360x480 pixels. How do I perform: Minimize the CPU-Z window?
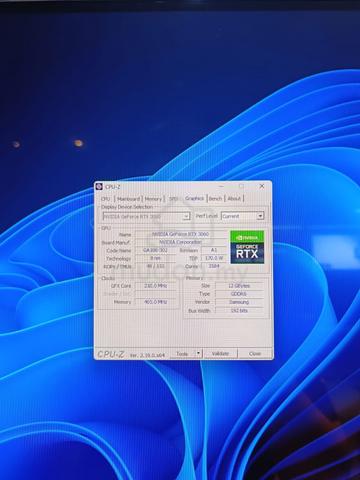pyautogui.click(x=222, y=186)
